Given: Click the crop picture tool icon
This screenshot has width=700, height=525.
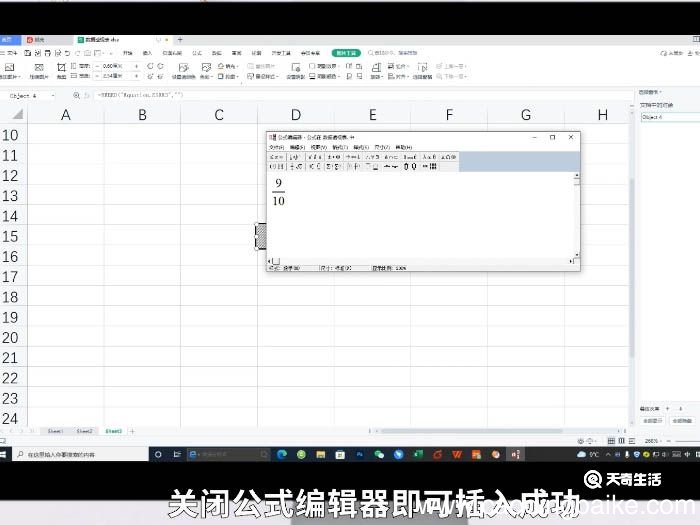Looking at the screenshot, I should 61,67.
